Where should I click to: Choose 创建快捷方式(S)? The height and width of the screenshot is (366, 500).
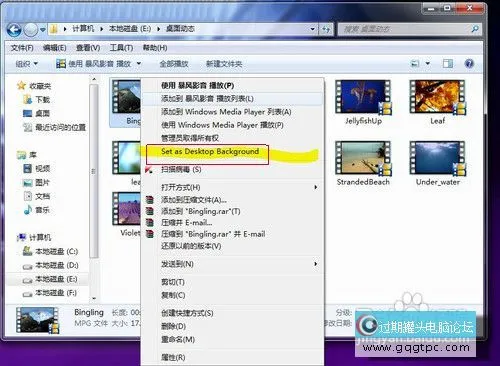[232, 313]
